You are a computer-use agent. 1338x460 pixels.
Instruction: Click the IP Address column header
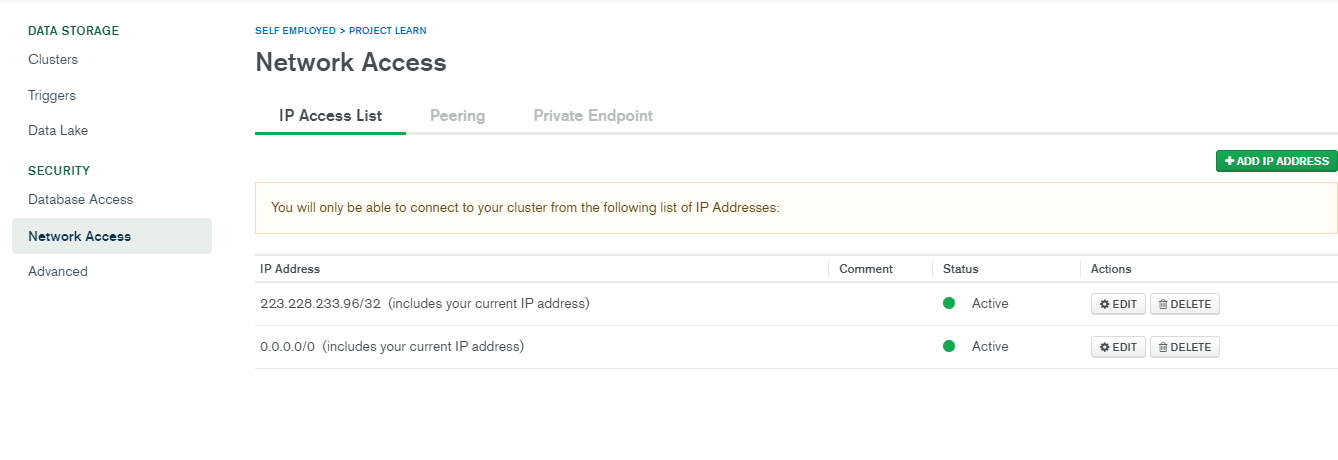290,269
